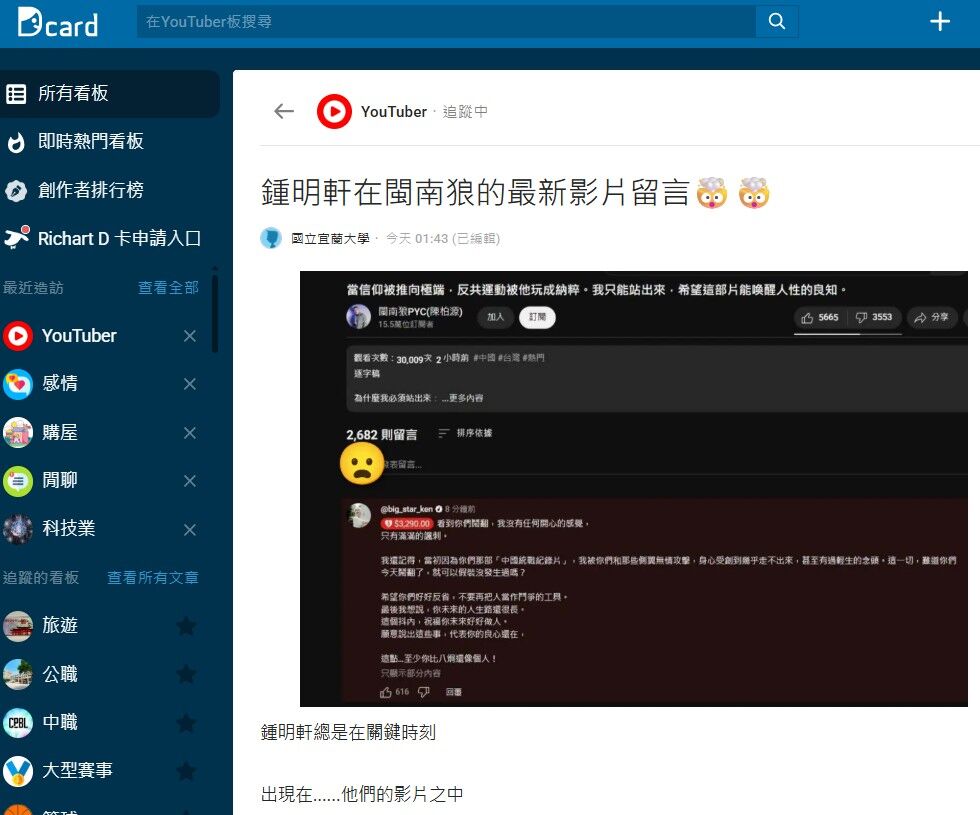Toggle the star for 旅遊 board
980x815 pixels.
click(x=186, y=626)
